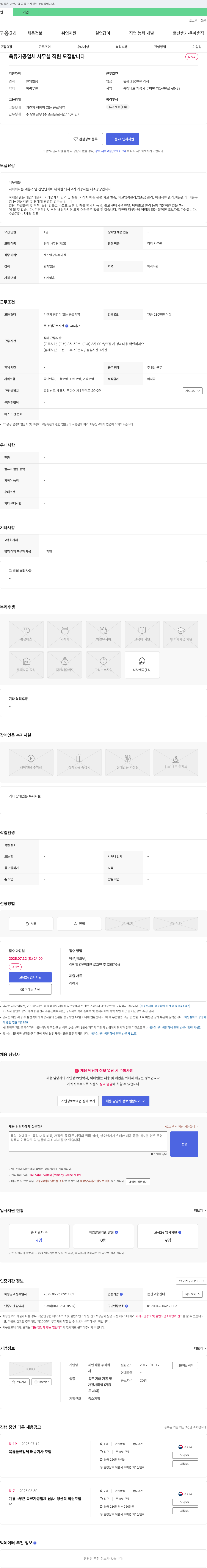Switch to the 기업 tab at top
The height and width of the screenshot is (1568, 207).
(26, 12)
